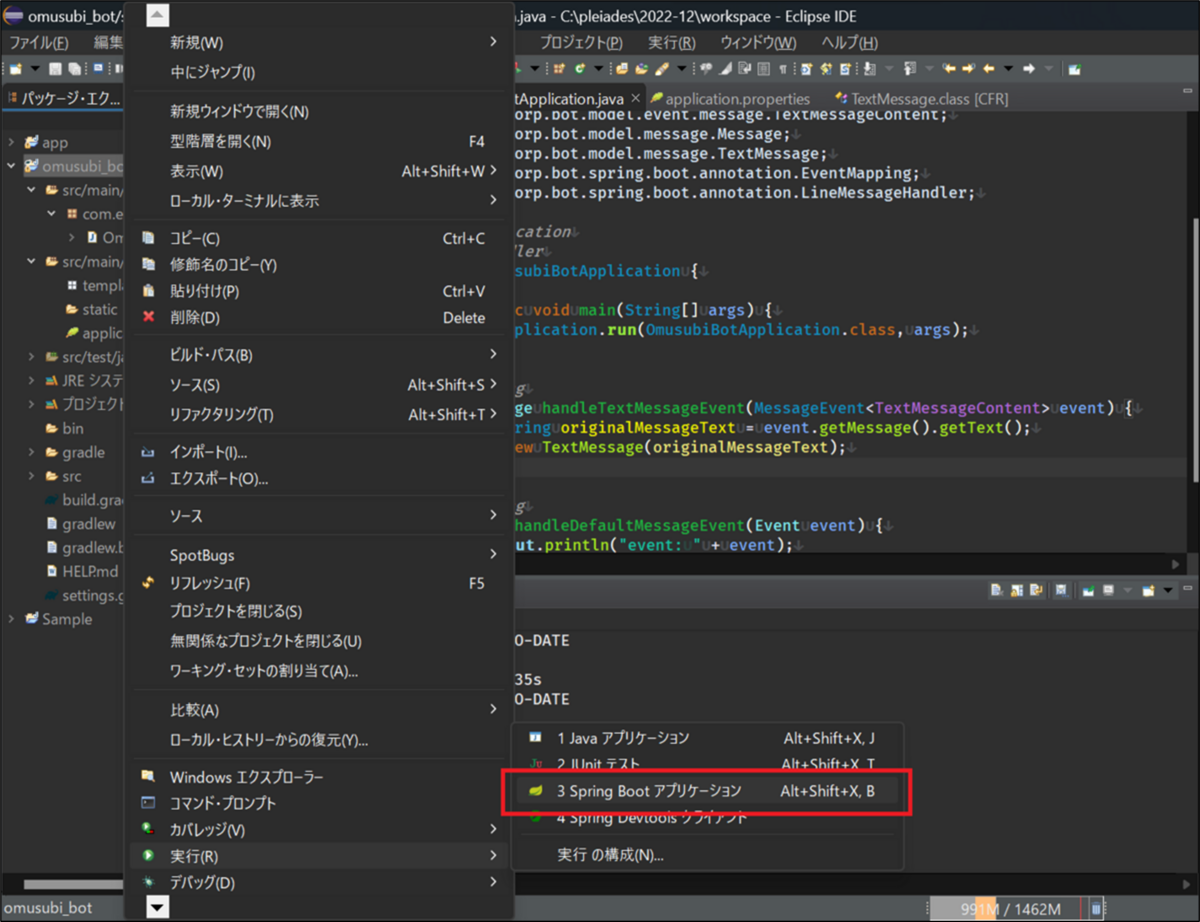Click the Last Edit Location icon

coord(949,69)
